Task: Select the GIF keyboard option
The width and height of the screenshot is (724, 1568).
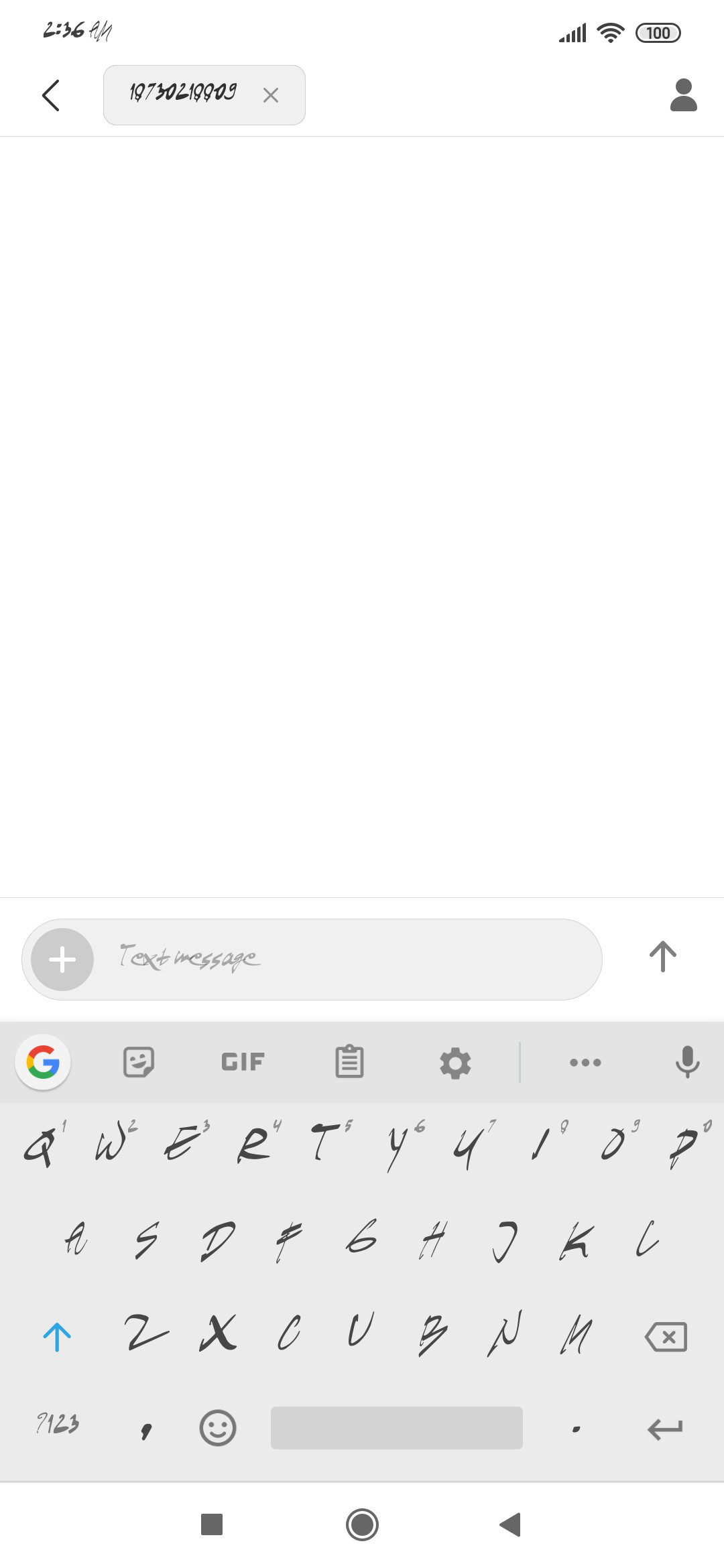Action: coord(243,1062)
